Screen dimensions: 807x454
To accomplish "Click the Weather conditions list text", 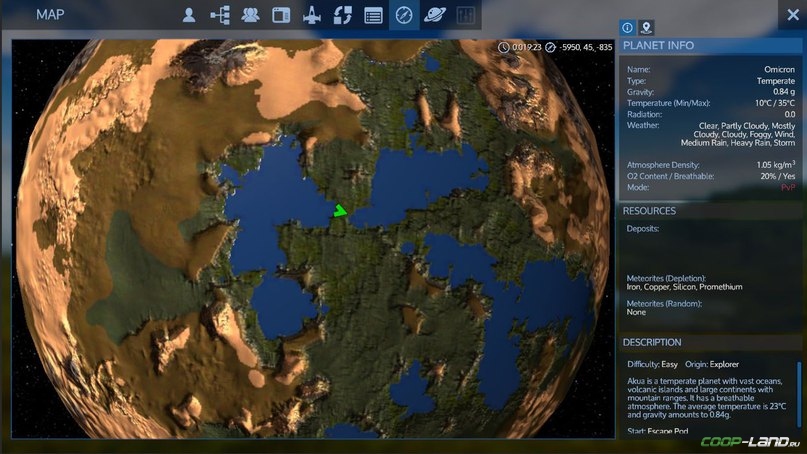I will coord(738,134).
